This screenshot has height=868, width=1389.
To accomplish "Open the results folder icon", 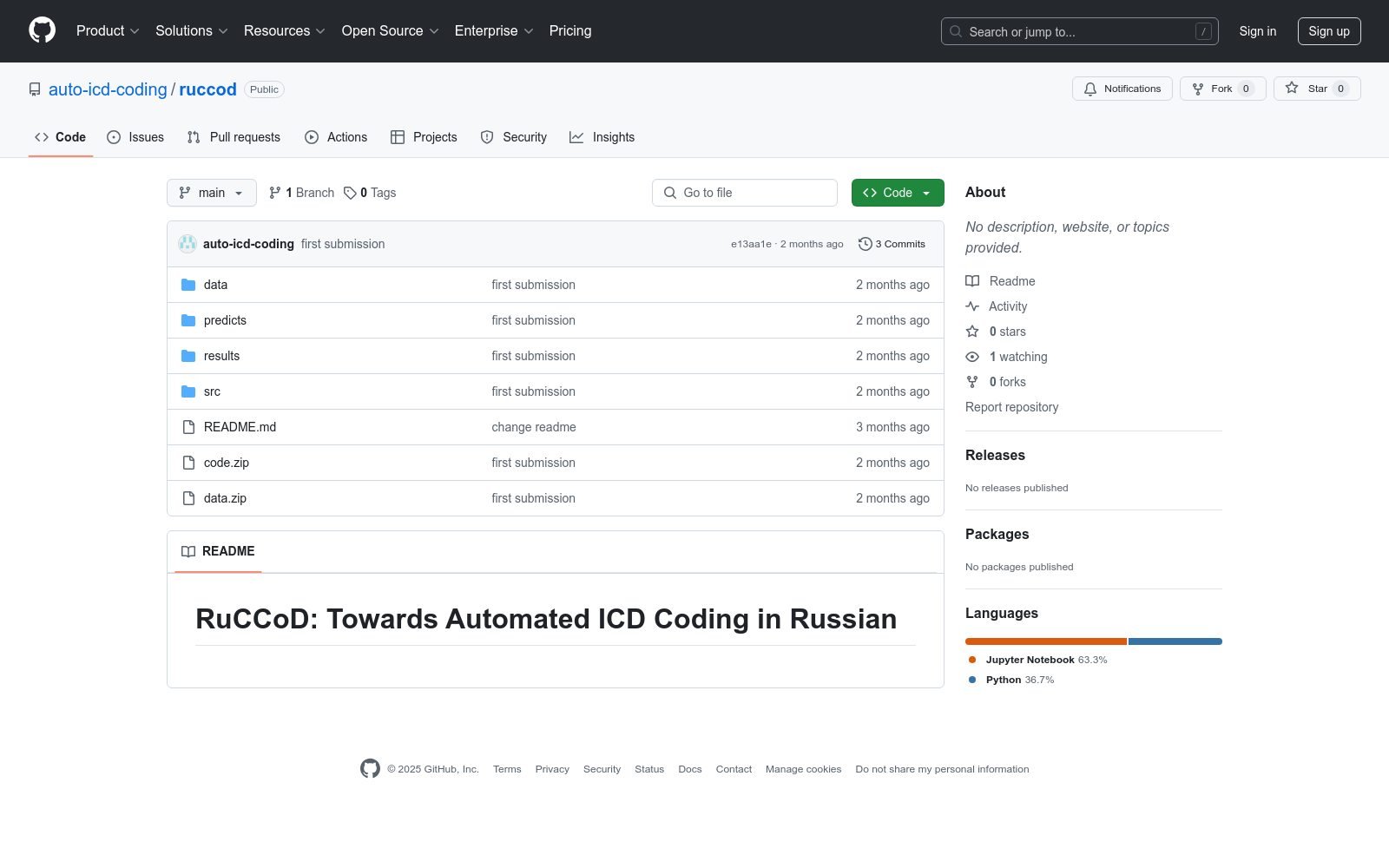I will pyautogui.click(x=188, y=356).
